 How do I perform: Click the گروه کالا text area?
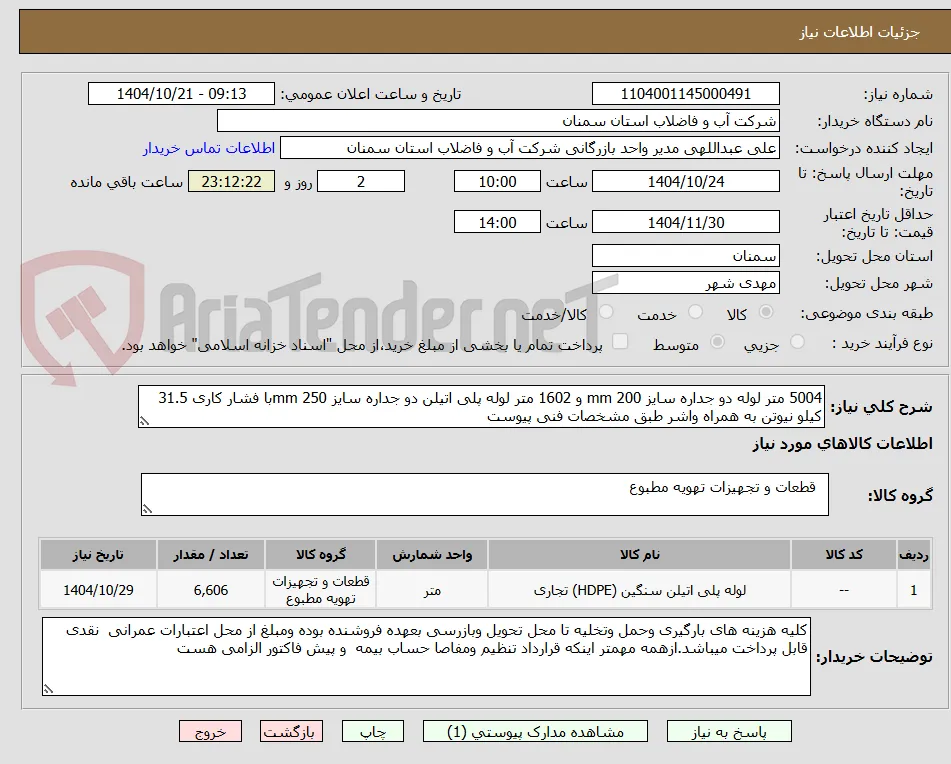(485, 494)
